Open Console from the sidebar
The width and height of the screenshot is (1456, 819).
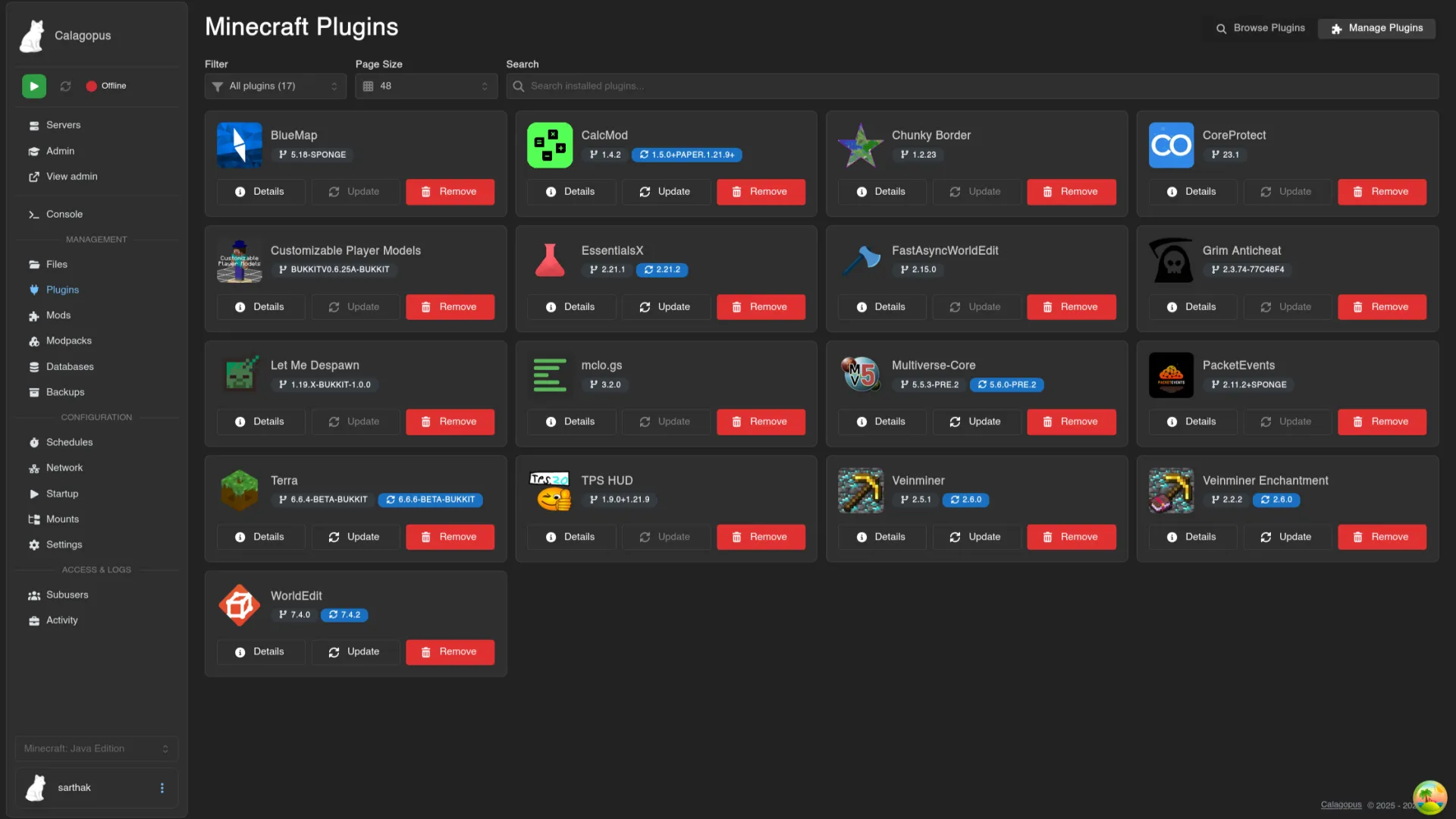tap(64, 215)
